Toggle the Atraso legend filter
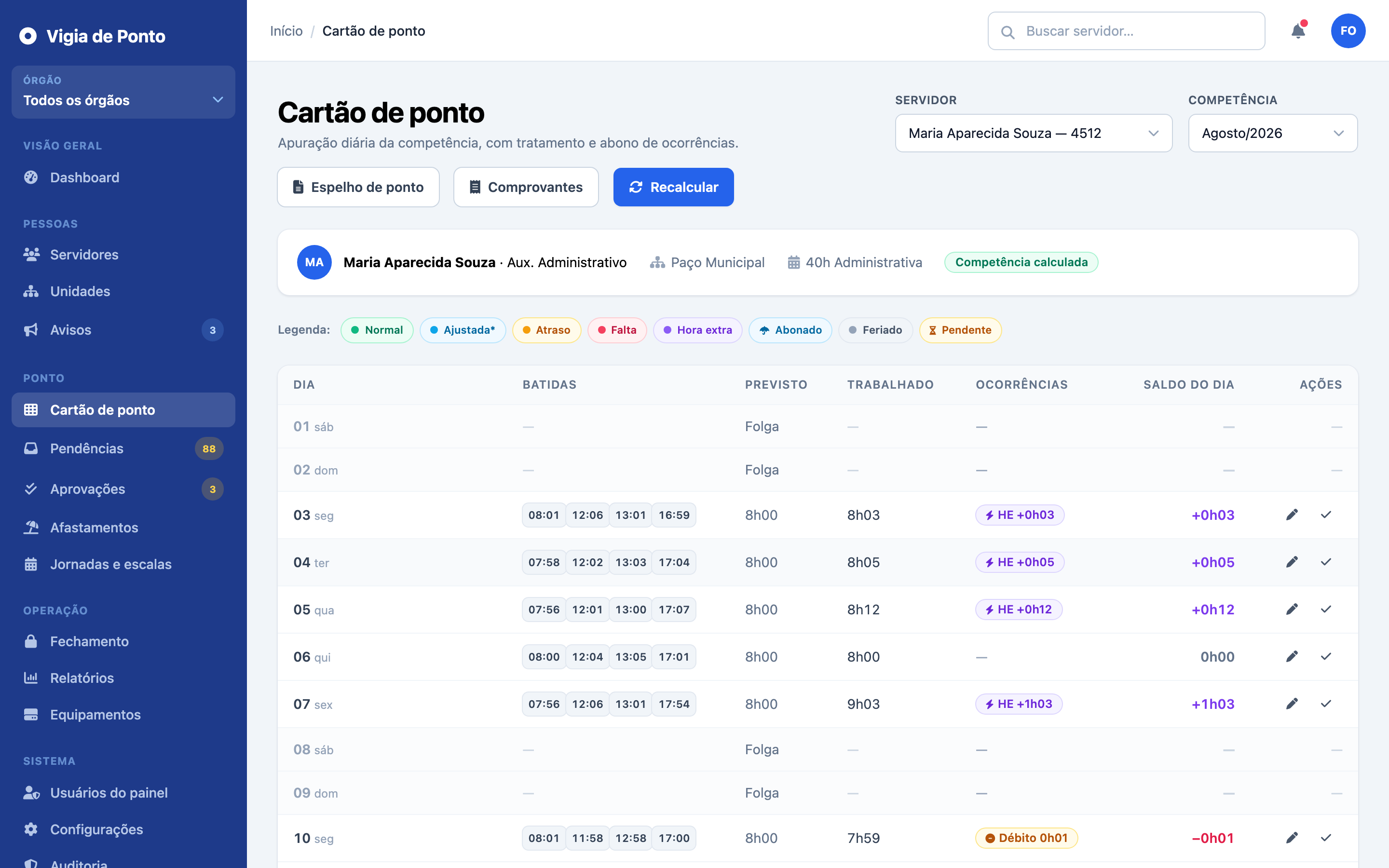 point(546,330)
